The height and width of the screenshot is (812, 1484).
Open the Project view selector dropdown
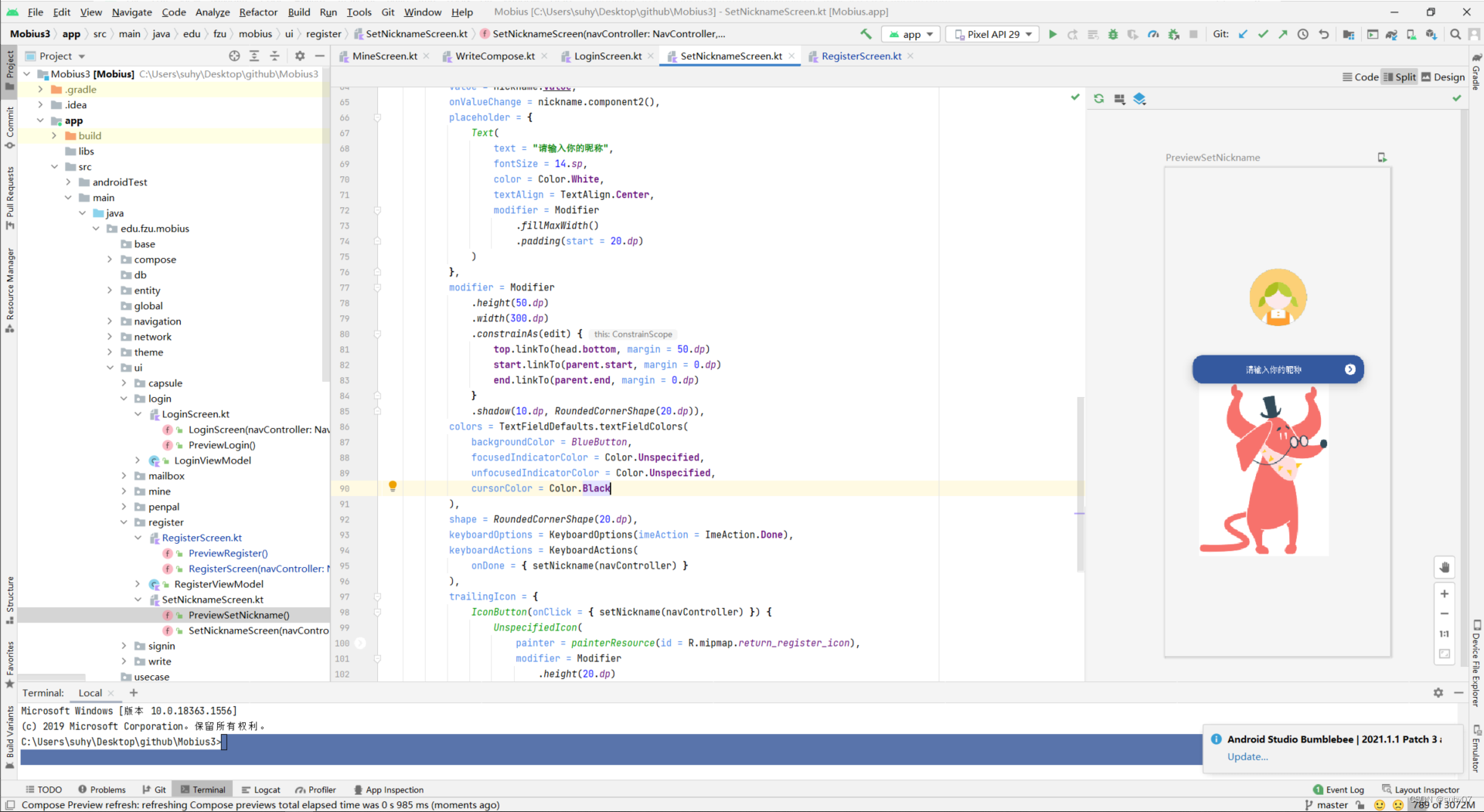coord(56,56)
